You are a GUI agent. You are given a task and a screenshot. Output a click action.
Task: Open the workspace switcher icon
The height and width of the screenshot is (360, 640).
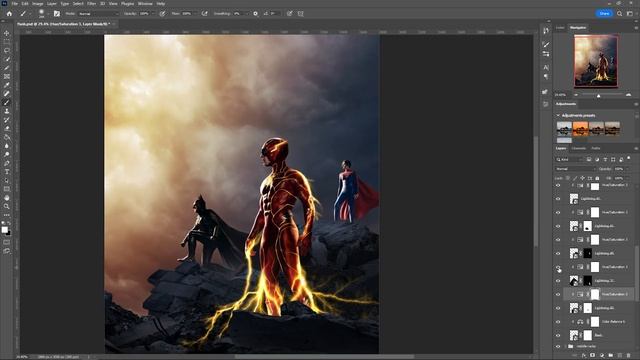[630, 13]
